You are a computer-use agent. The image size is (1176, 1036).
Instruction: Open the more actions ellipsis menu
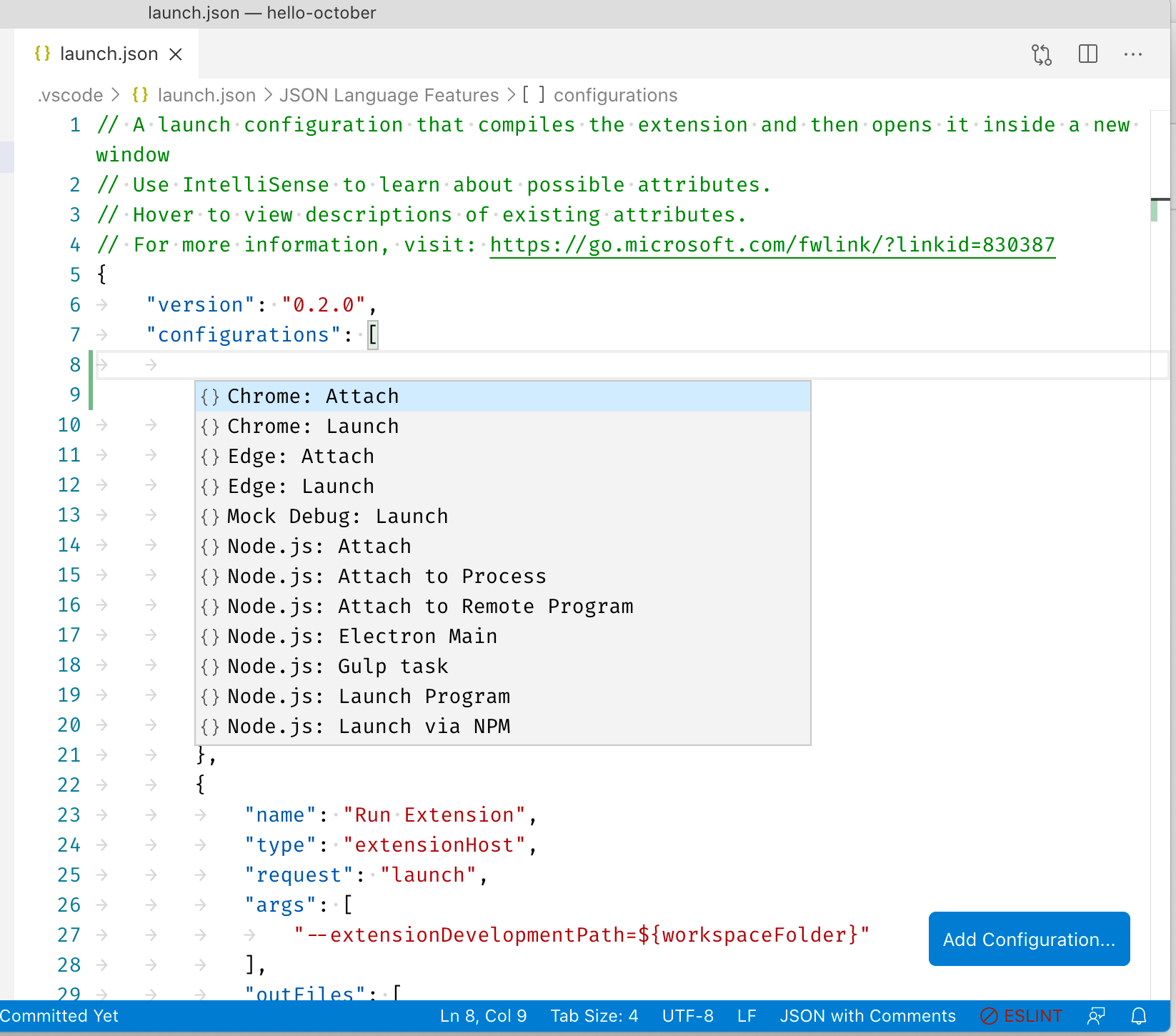tap(1133, 54)
